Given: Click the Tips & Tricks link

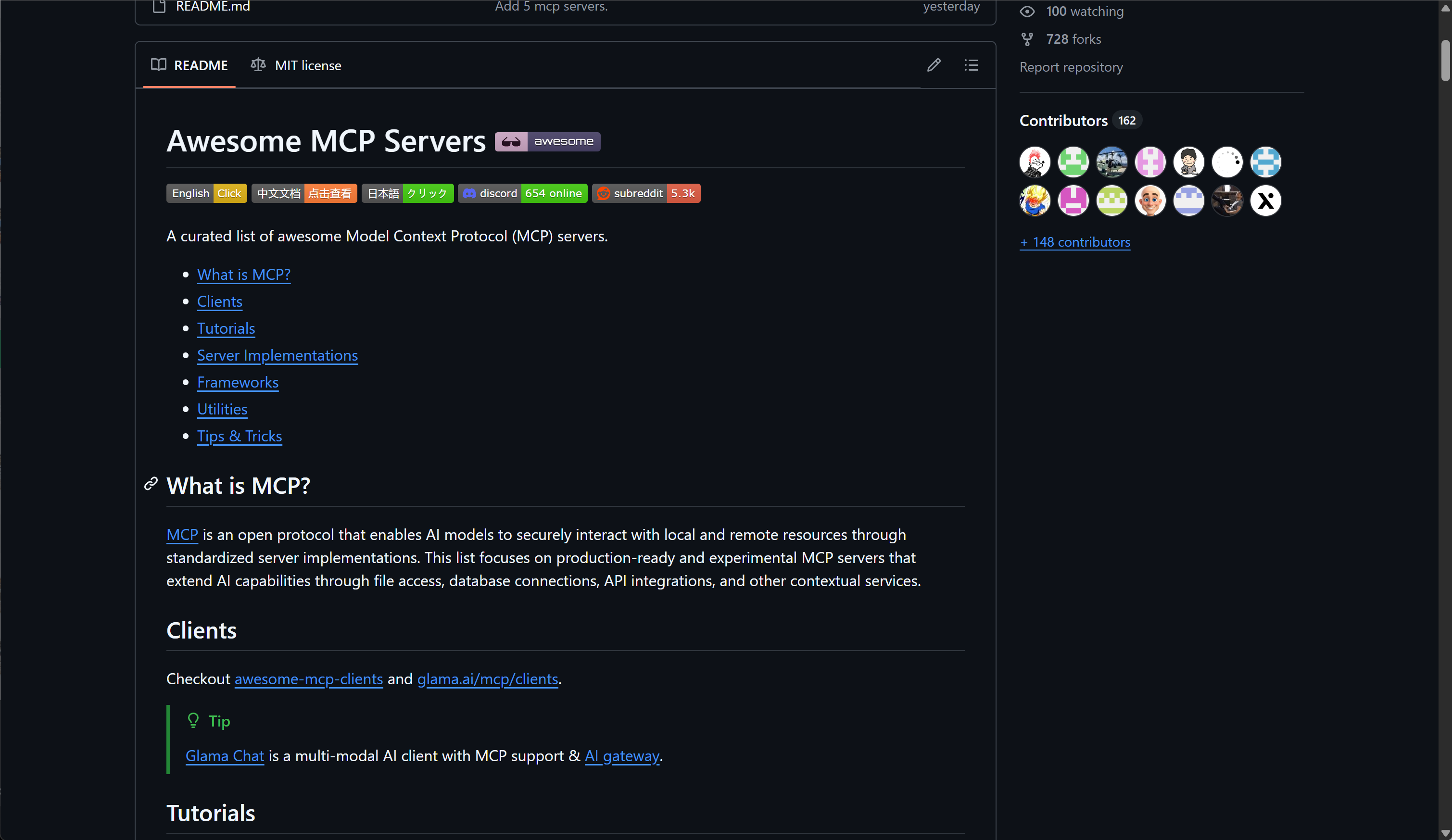Looking at the screenshot, I should 239,436.
